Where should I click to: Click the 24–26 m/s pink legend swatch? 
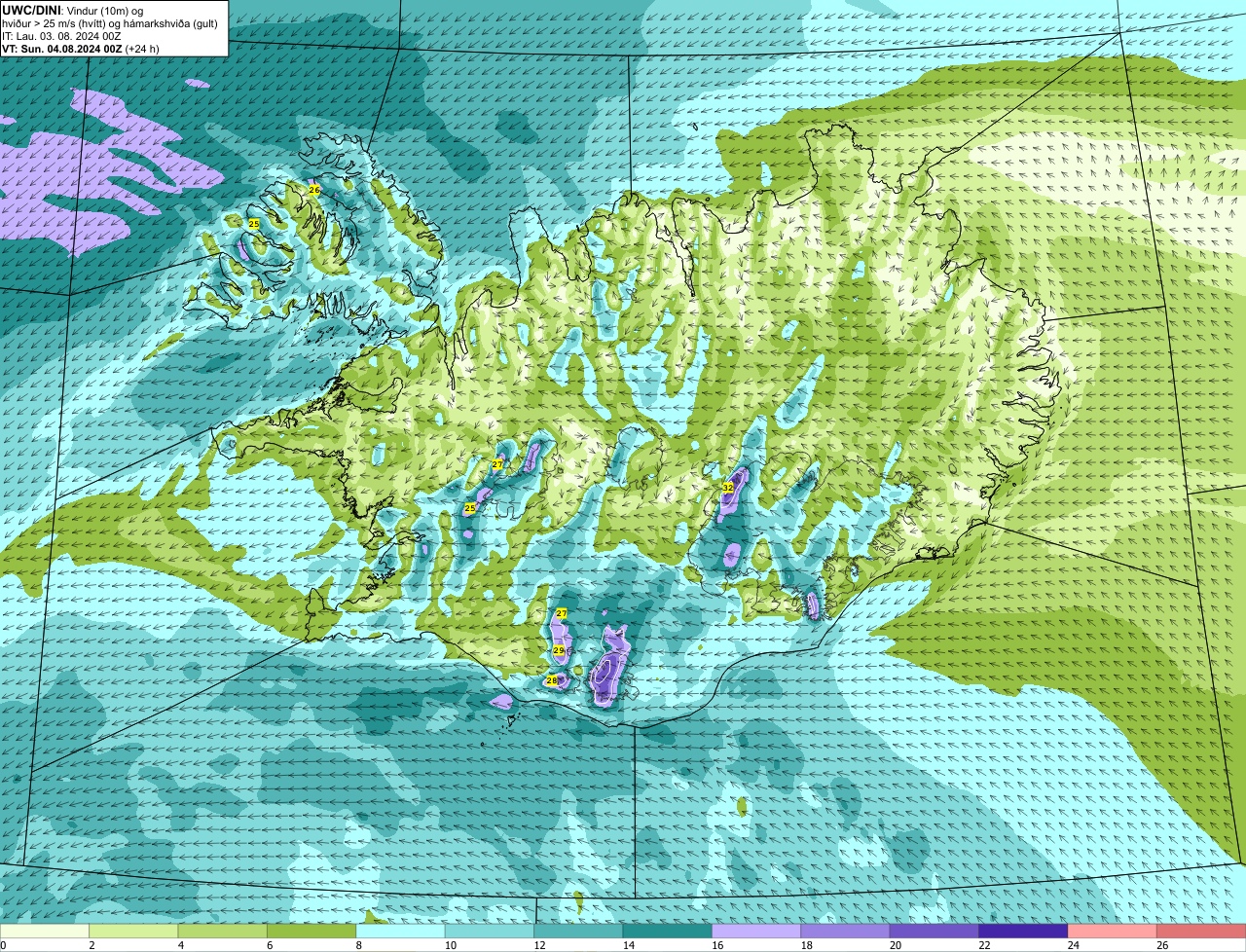click(x=1113, y=932)
